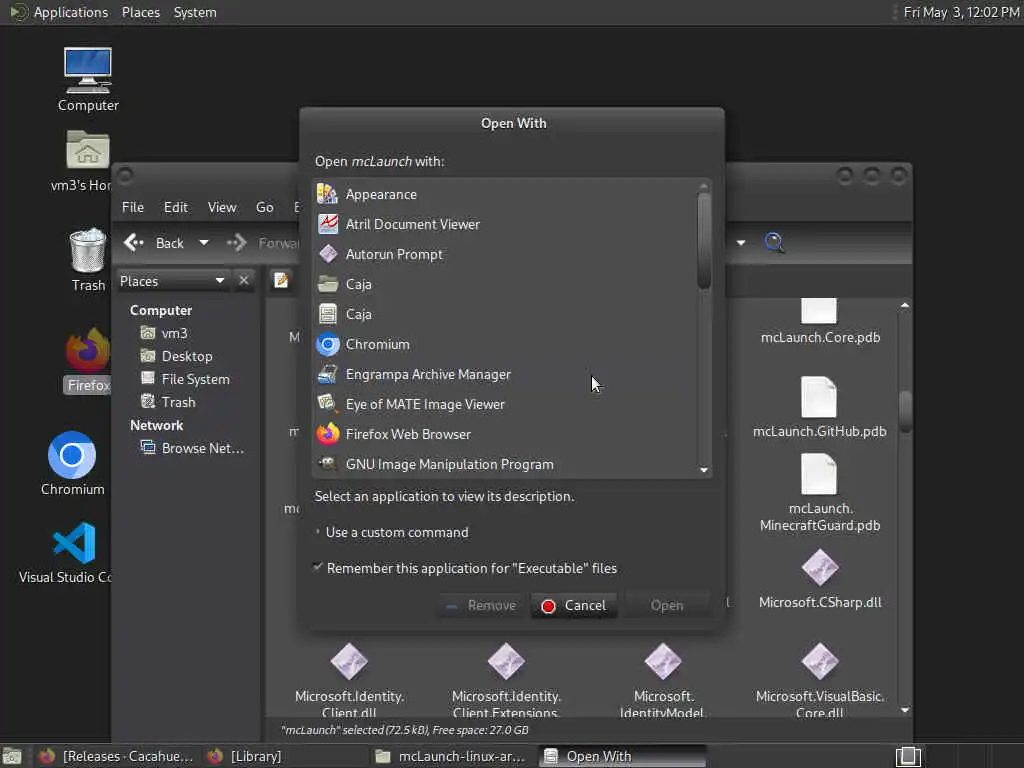This screenshot has height=768, width=1024.
Task: Open the File menu in Caja
Action: (133, 207)
